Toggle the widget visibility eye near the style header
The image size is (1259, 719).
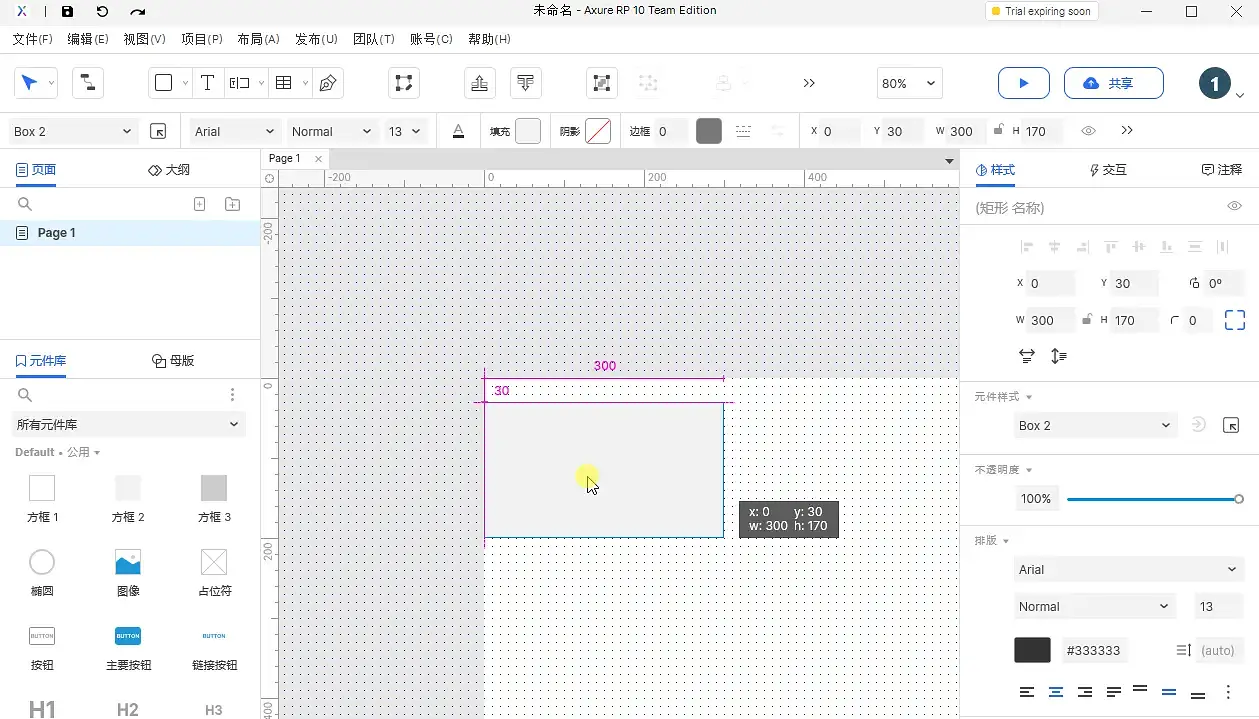(x=1234, y=207)
